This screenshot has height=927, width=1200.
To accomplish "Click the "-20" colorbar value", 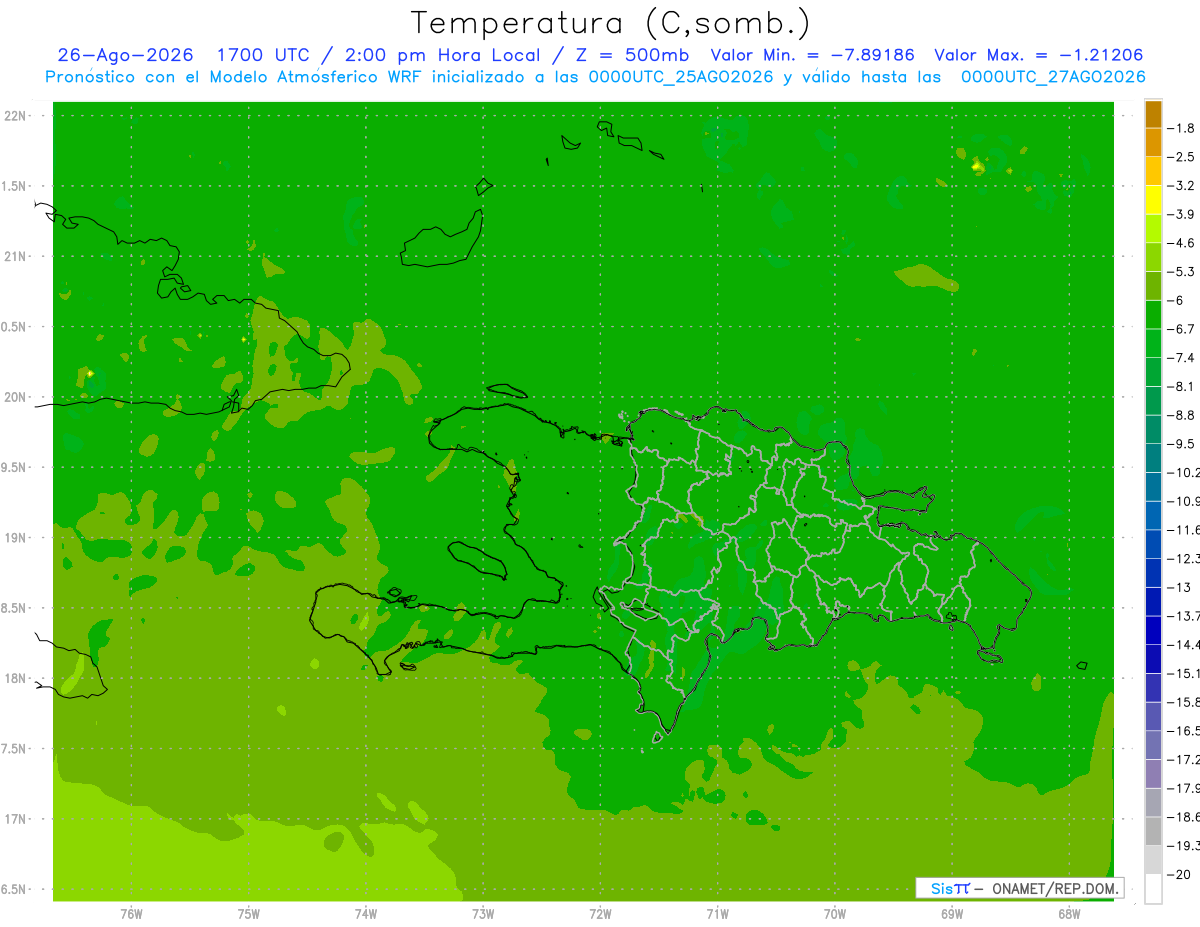I will point(1177,875).
